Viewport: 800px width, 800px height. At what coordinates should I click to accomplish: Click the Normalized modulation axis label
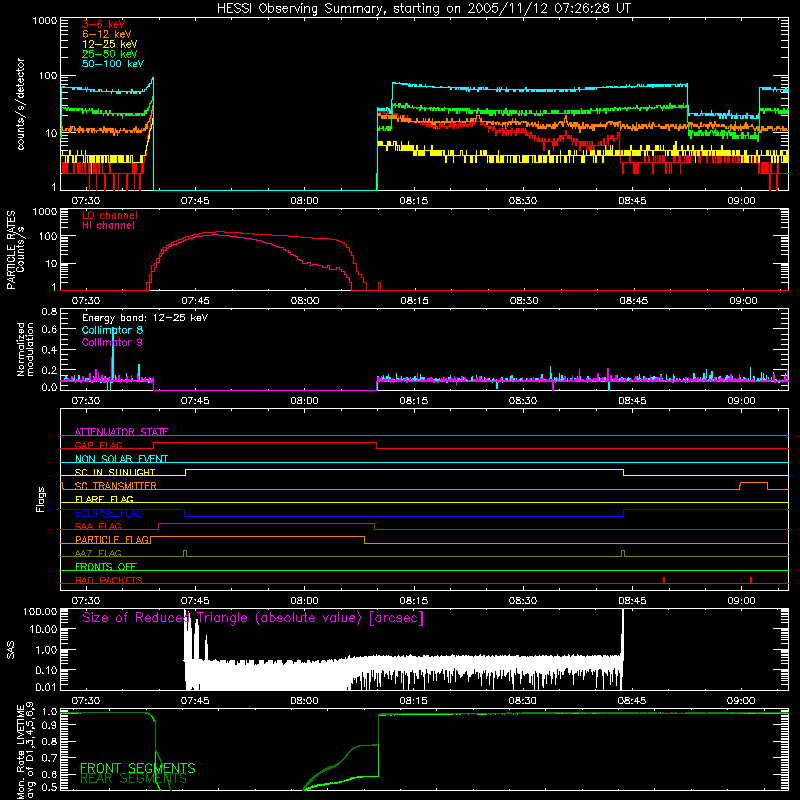[25, 349]
